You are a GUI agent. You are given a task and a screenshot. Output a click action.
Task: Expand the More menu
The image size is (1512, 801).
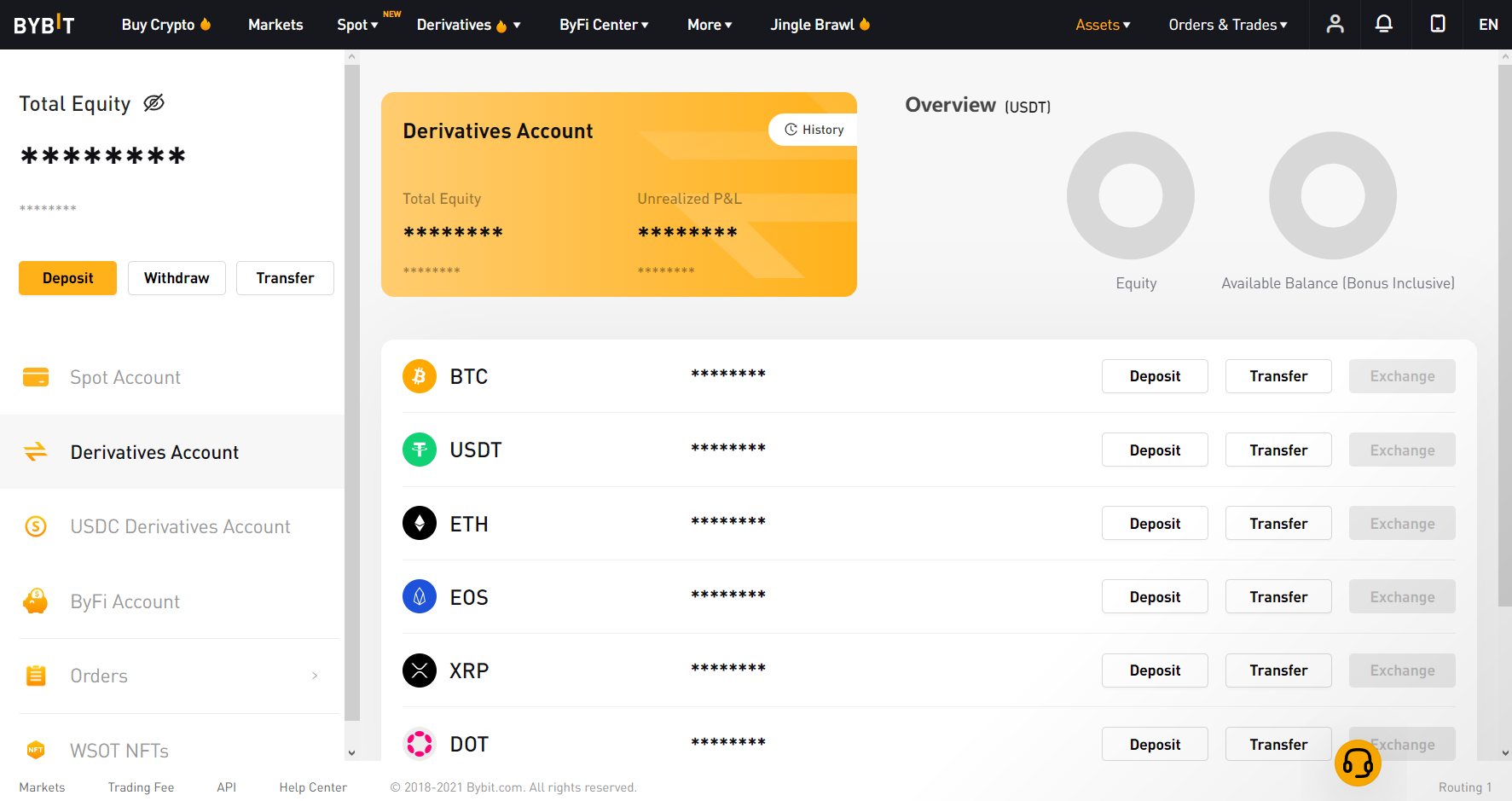point(710,25)
